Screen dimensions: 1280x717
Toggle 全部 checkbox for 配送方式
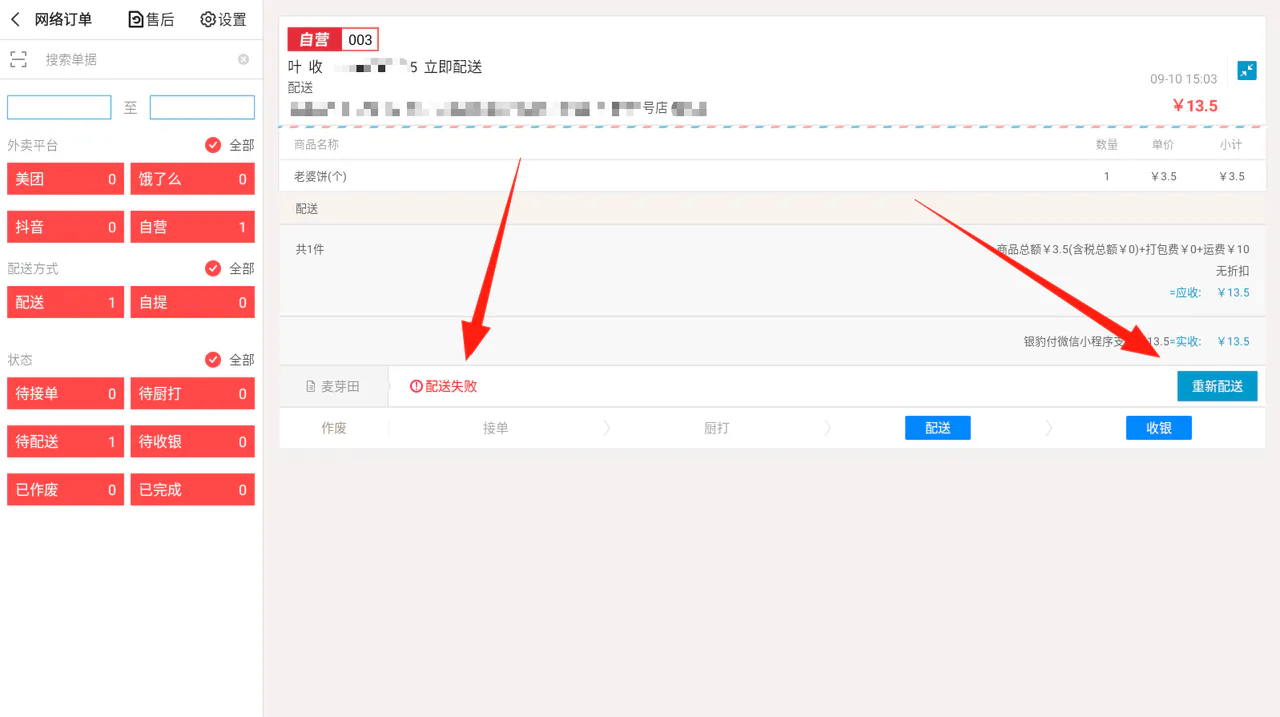tap(213, 268)
